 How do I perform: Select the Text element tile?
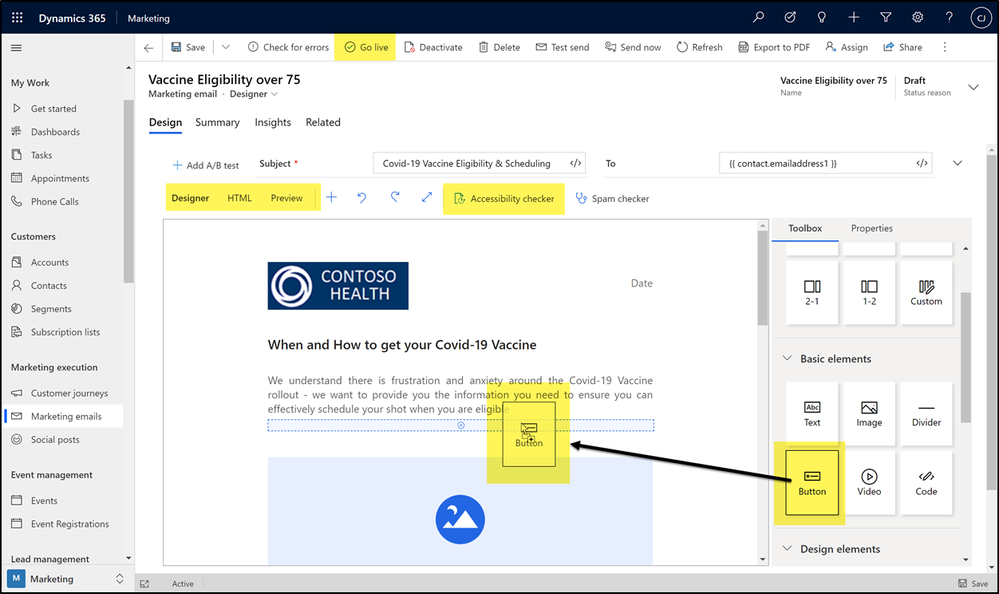(x=812, y=414)
